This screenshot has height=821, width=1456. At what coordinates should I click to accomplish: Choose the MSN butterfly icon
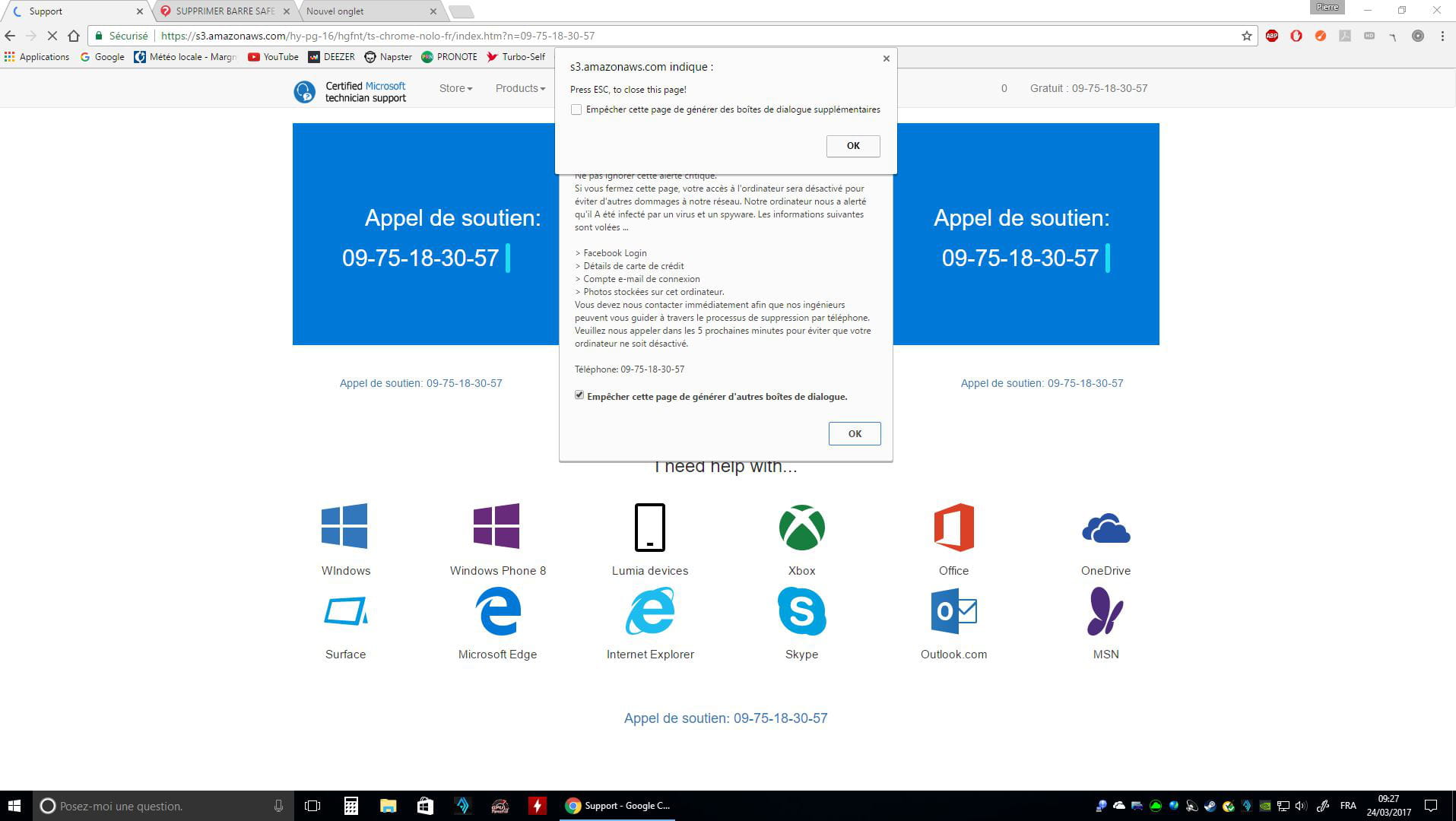(x=1105, y=611)
